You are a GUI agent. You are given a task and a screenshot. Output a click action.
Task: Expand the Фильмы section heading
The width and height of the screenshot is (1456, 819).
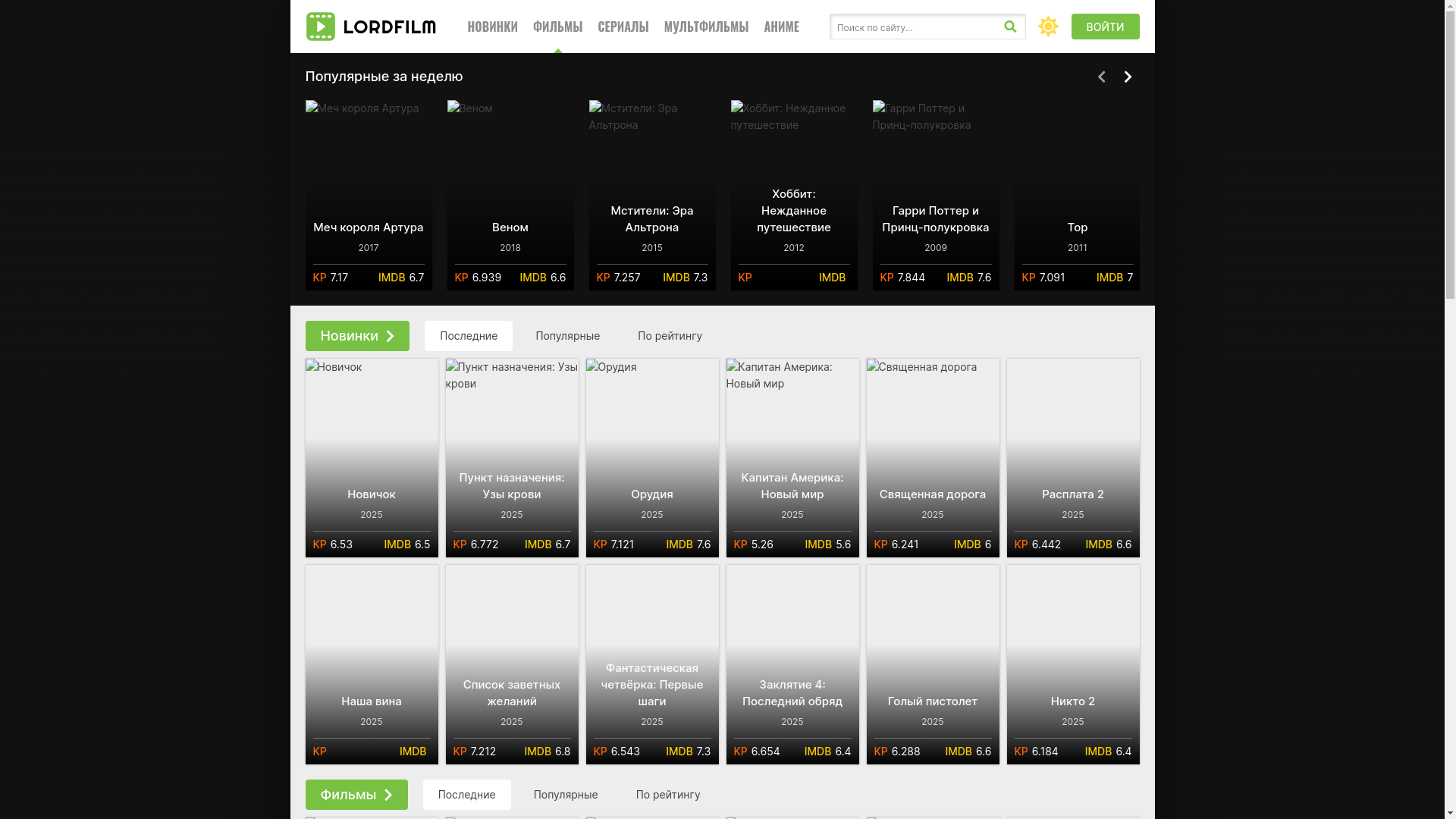(x=356, y=795)
